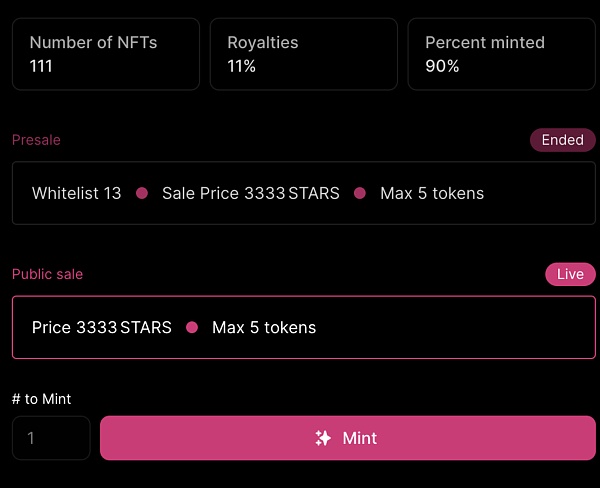The width and height of the screenshot is (600, 488).
Task: Click the pink Mint button
Action: (348, 438)
